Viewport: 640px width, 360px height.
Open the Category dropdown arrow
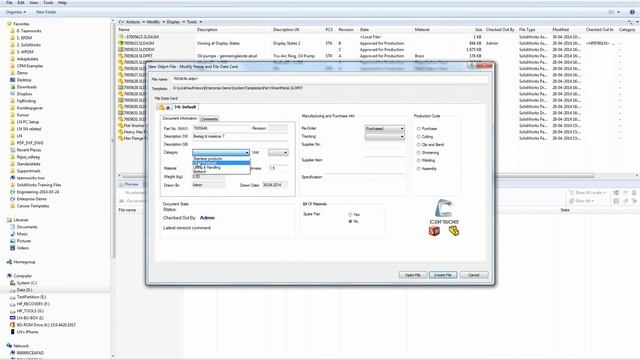[247, 153]
